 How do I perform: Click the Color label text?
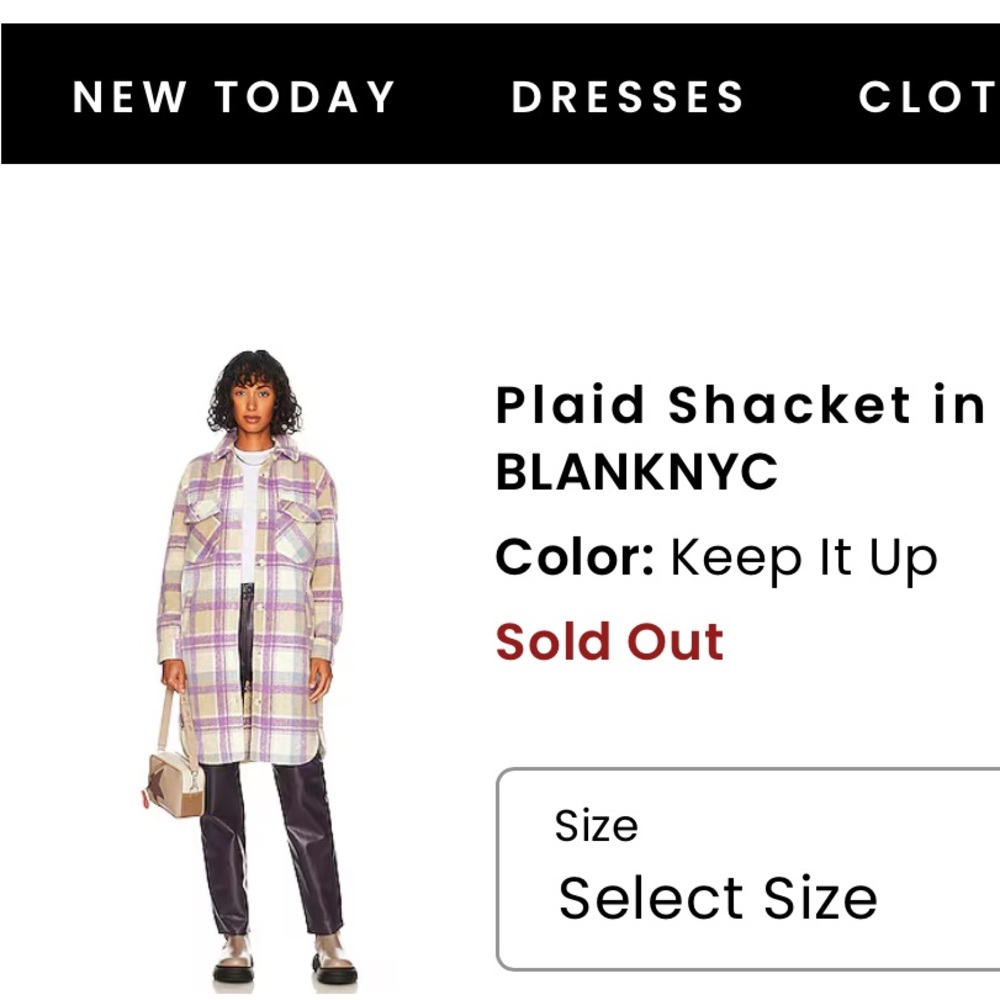(x=569, y=557)
